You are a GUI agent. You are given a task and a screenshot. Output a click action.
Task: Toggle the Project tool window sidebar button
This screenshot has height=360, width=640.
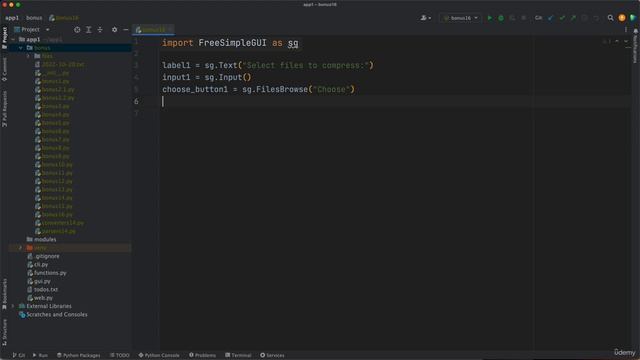(x=4, y=38)
